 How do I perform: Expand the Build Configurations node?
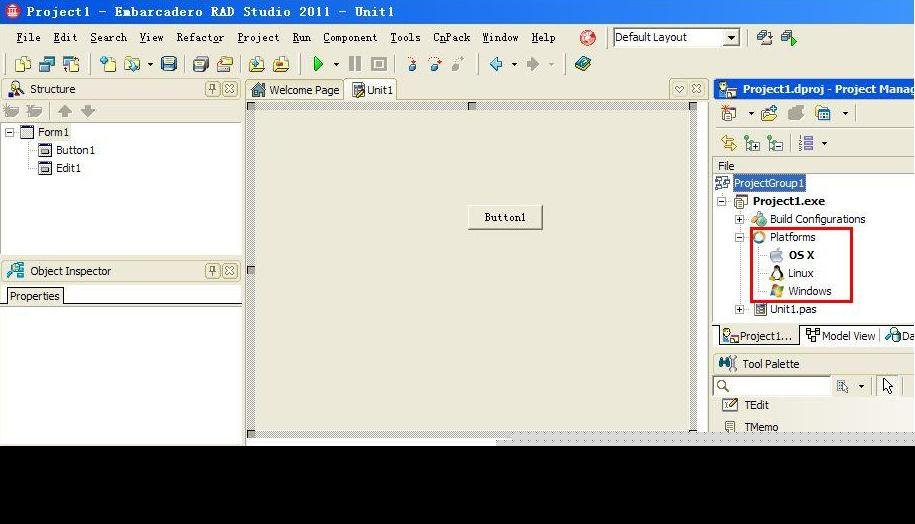(740, 219)
